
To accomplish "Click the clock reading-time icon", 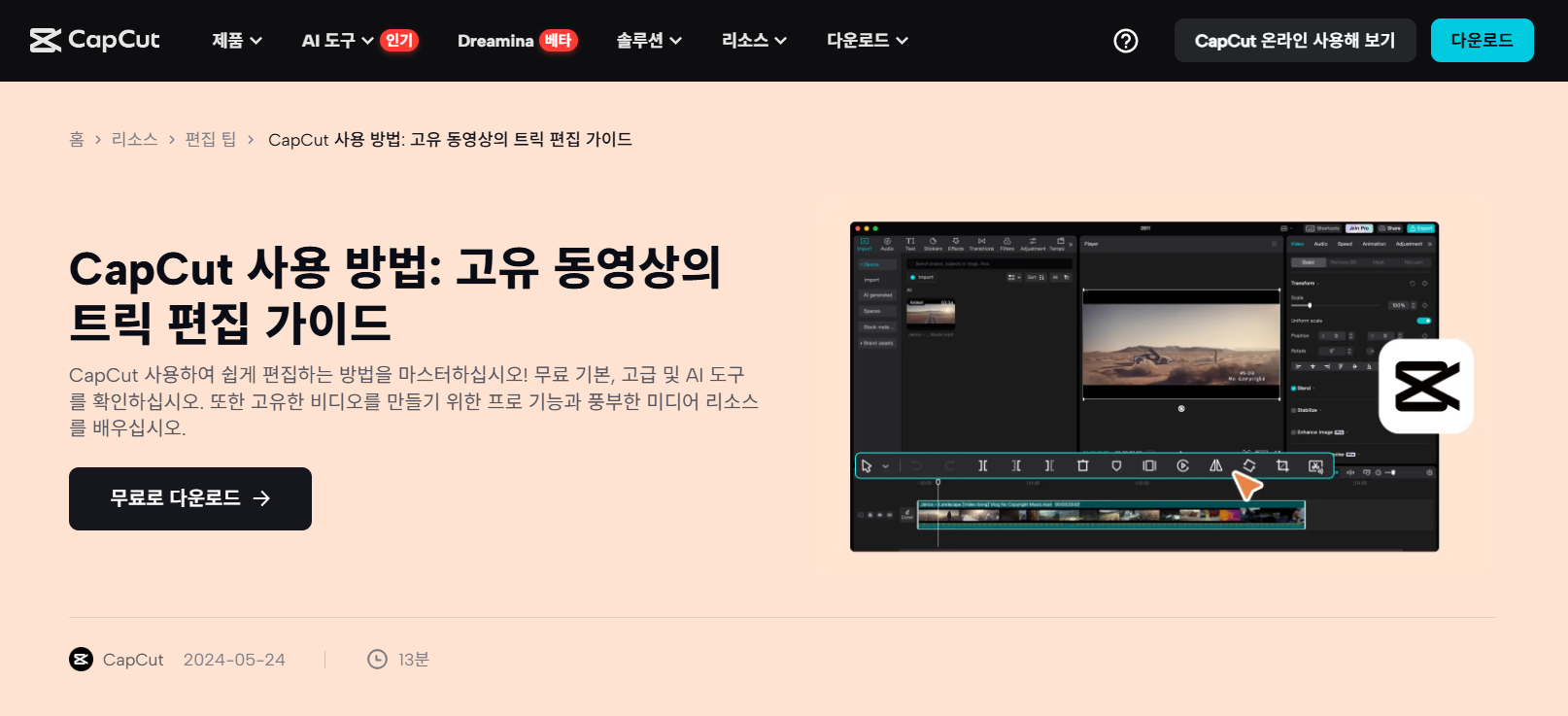I will pyautogui.click(x=377, y=660).
